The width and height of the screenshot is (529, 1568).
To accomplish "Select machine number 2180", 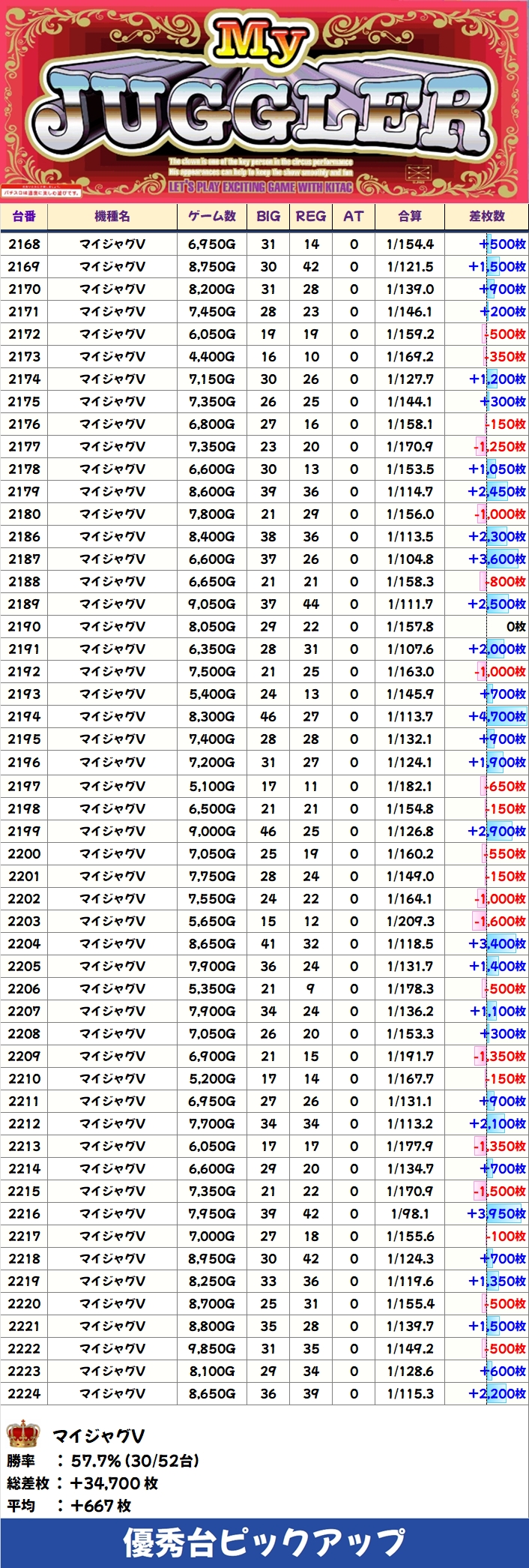I will pos(24,514).
